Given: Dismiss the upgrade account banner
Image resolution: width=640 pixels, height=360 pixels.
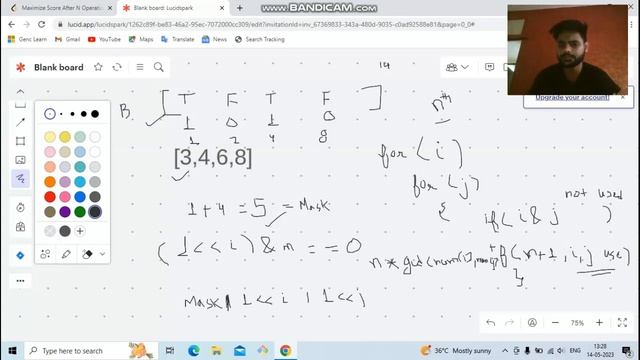Looking at the screenshot, I should click(x=623, y=98).
